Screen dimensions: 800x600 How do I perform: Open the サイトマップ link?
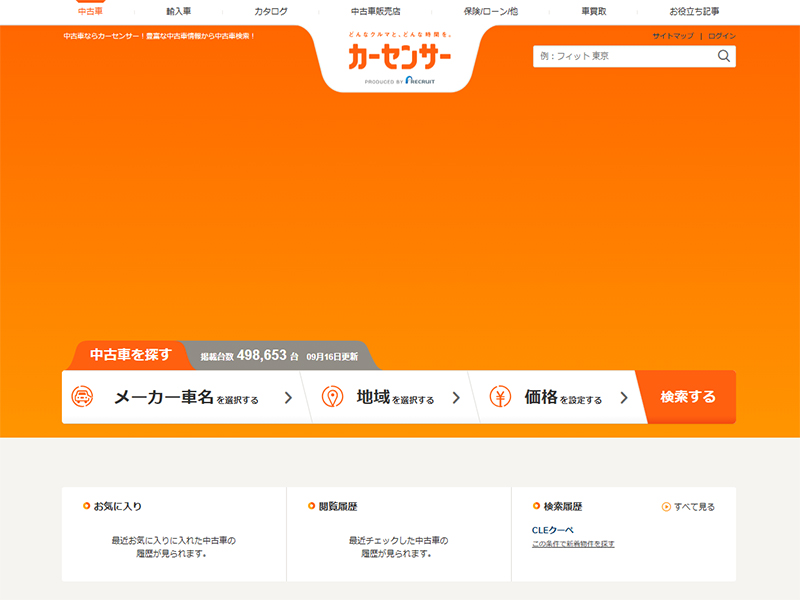point(673,36)
